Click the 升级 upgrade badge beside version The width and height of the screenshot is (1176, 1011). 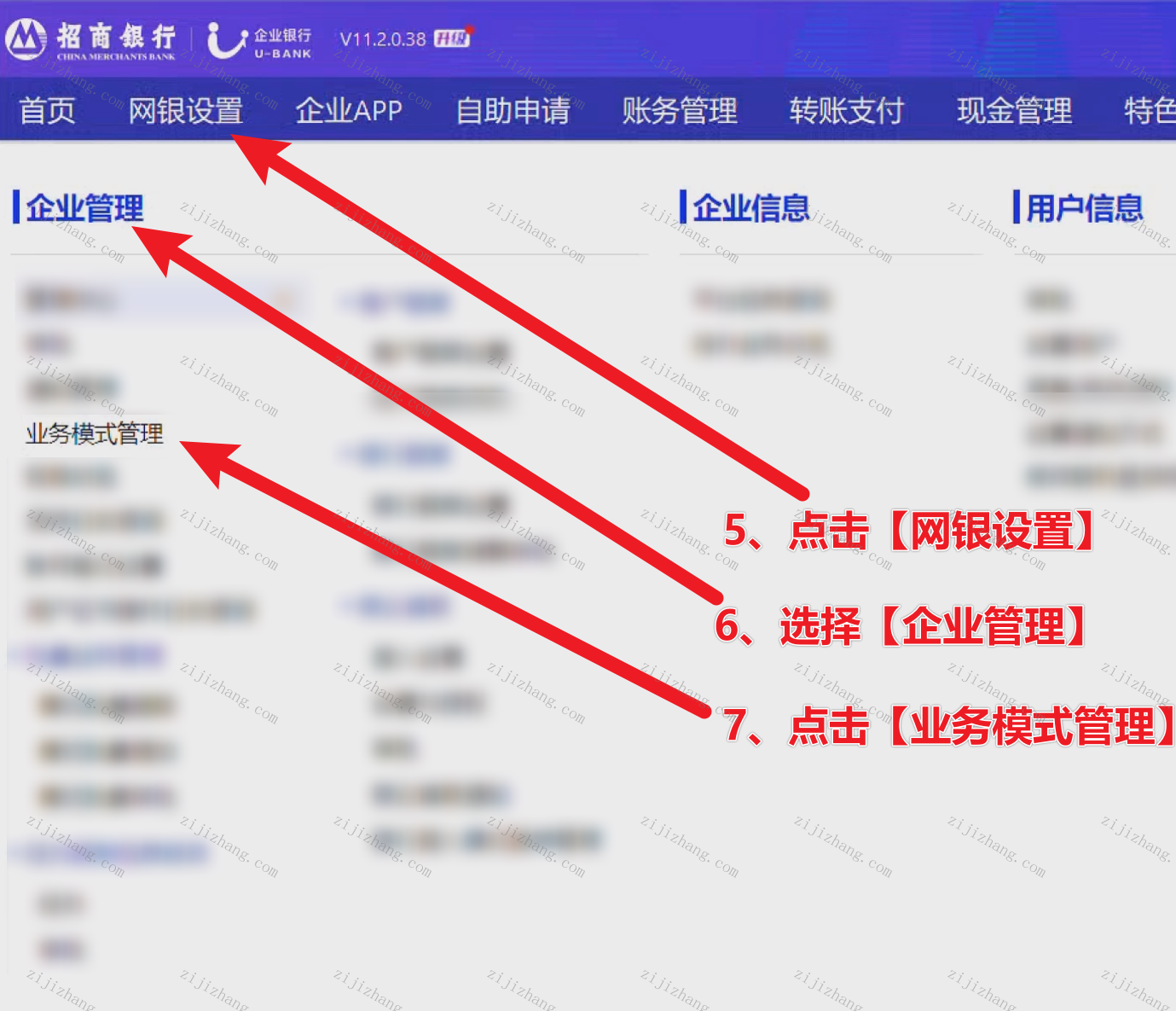tap(453, 38)
